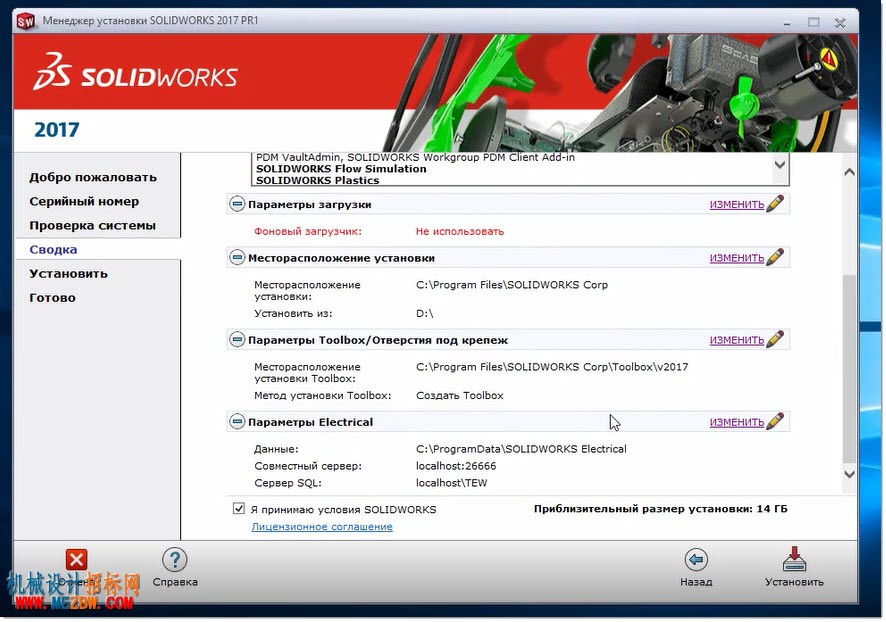Click the summary pane scroll down arrow
Screen dimensions: 886x622
[851, 475]
